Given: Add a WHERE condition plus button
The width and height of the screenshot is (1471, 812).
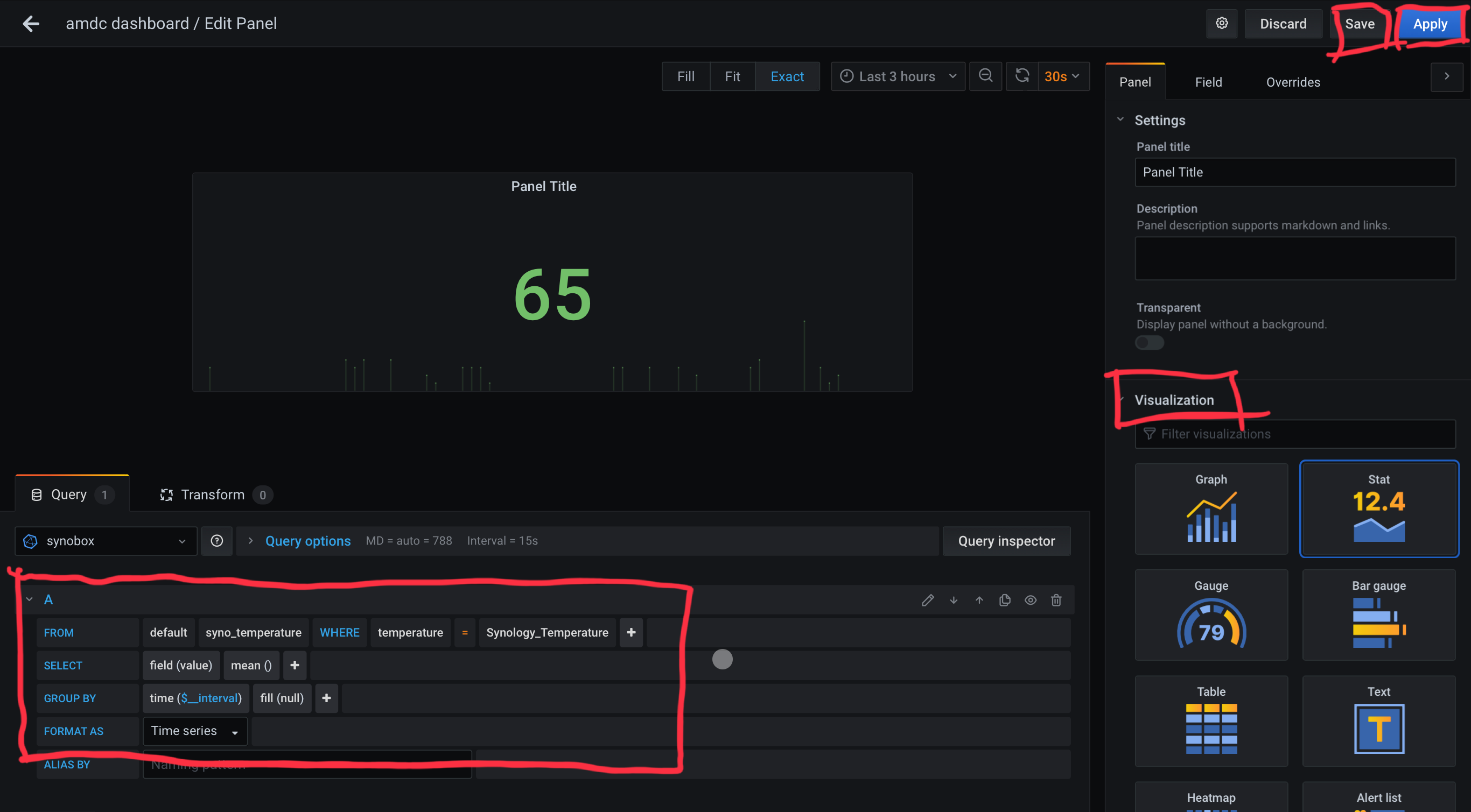Looking at the screenshot, I should (631, 632).
